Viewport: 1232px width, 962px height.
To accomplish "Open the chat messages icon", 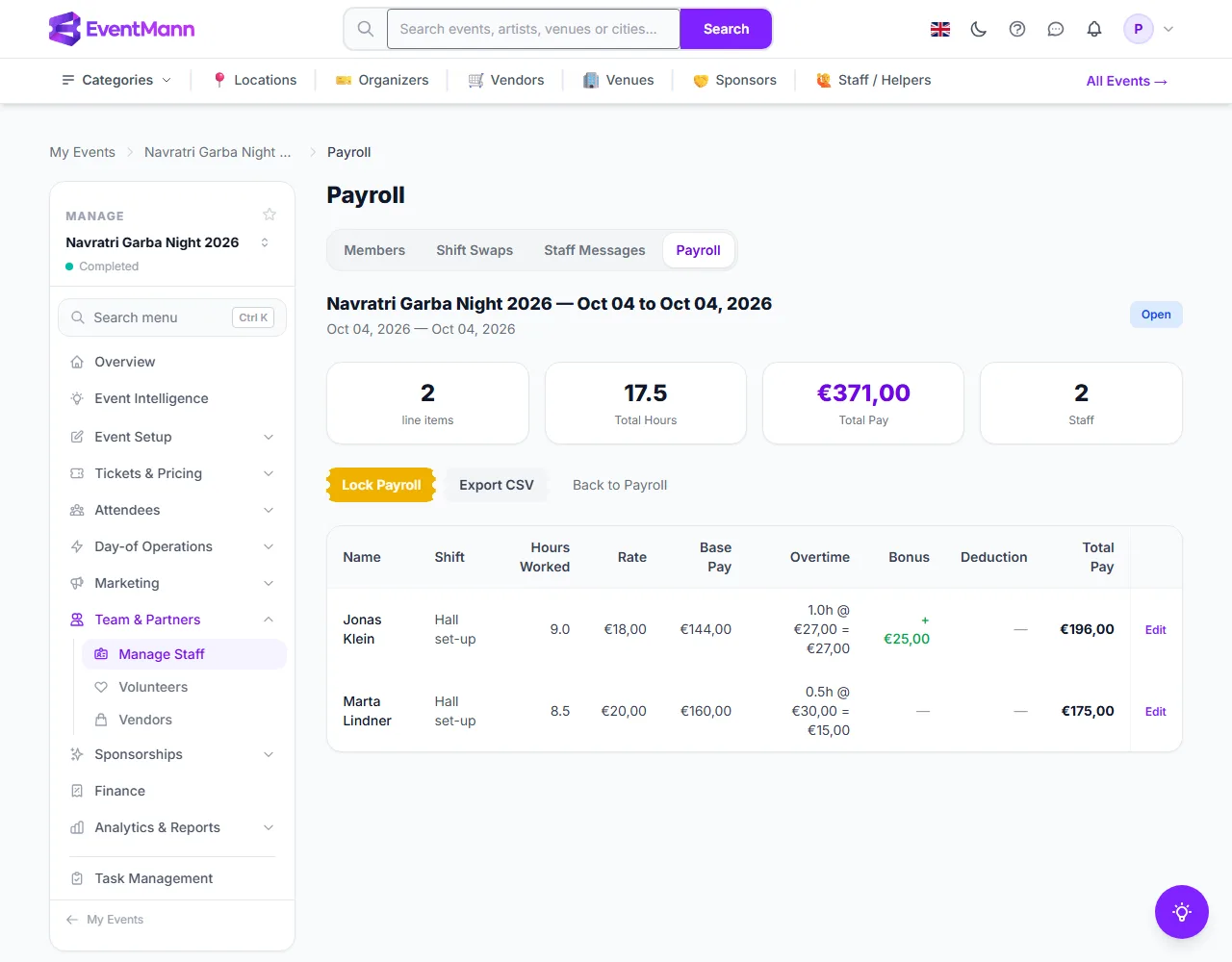I will (x=1056, y=29).
